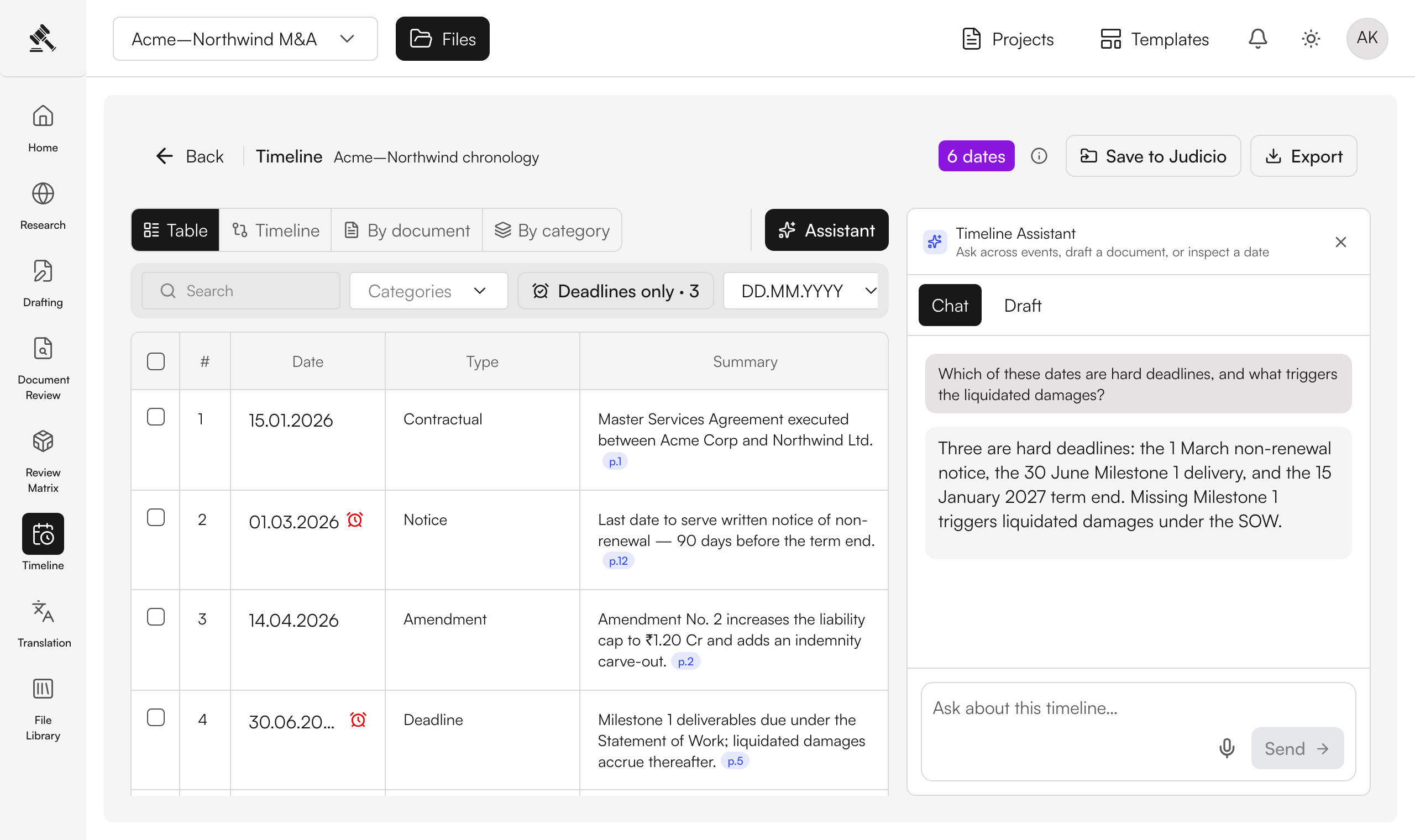
Task: Switch to the By category view
Action: point(552,230)
